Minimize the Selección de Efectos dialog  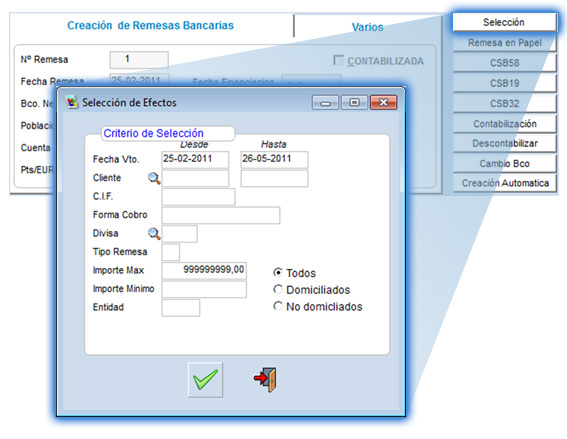(325, 103)
